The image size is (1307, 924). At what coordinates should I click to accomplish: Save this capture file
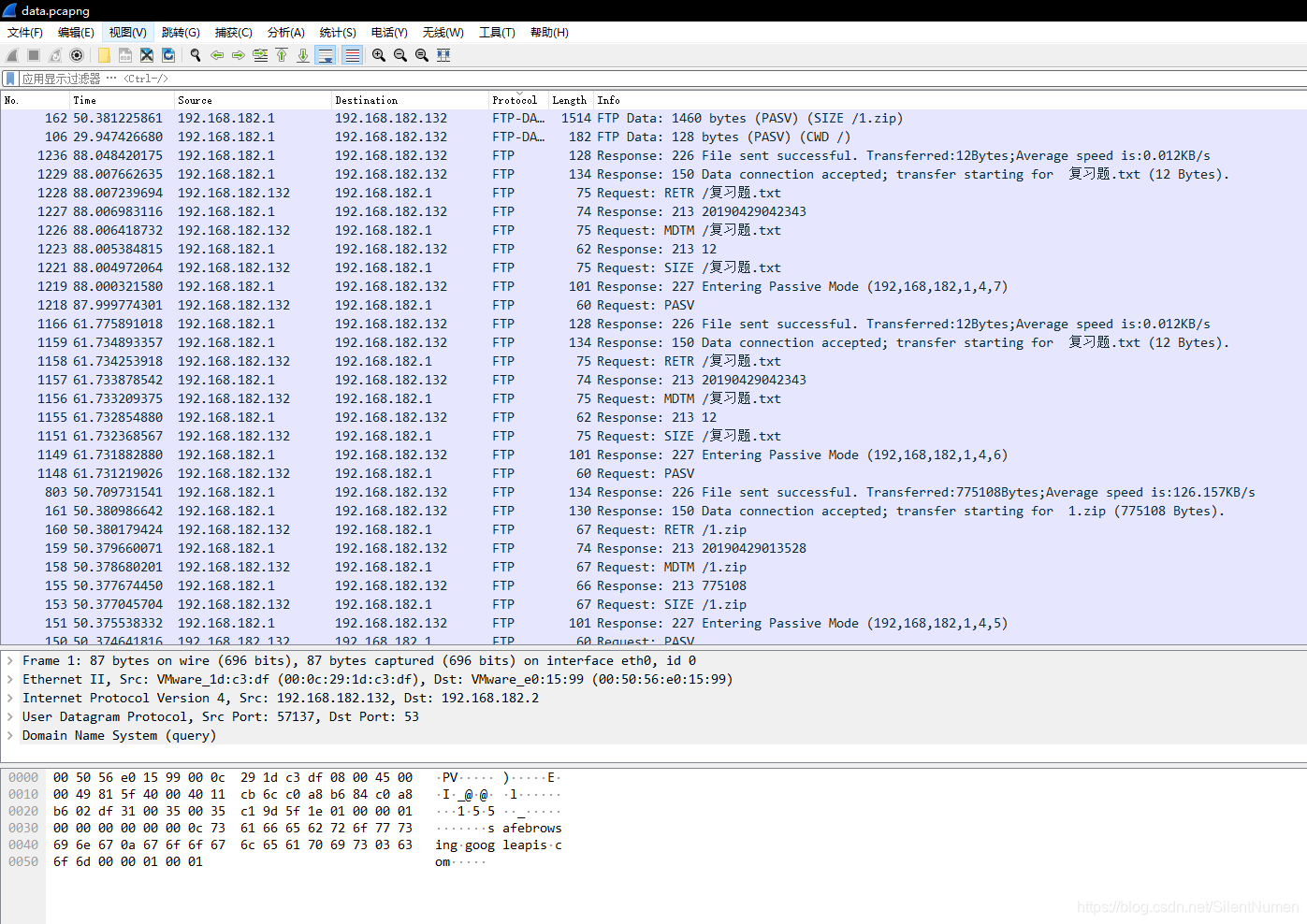coord(125,55)
